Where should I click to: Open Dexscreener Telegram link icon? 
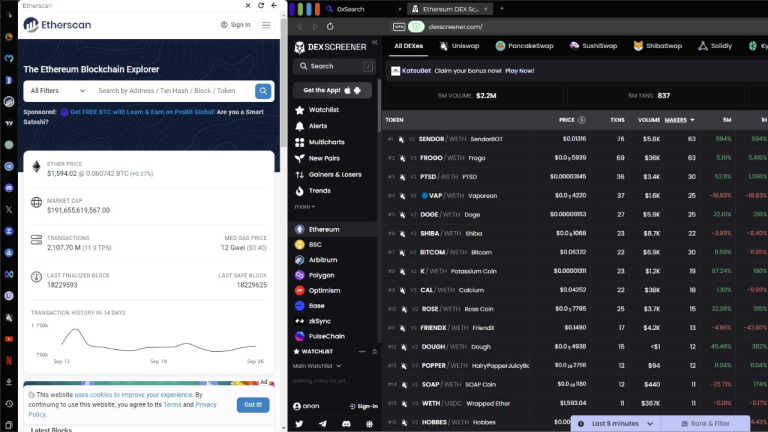(x=323, y=424)
